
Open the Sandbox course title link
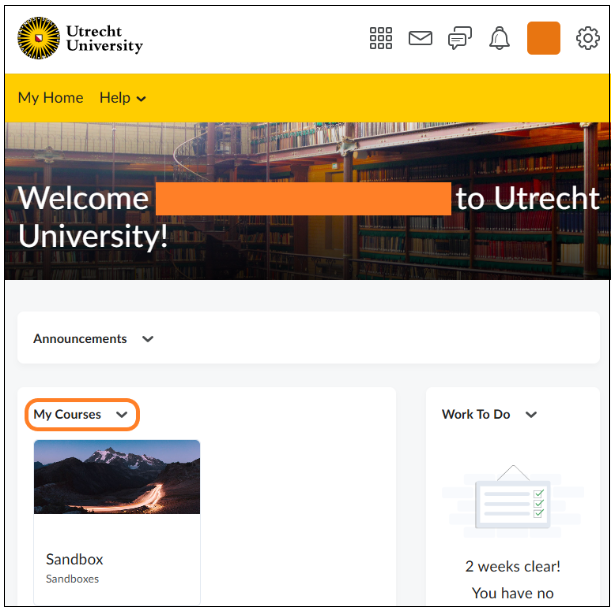(74, 559)
